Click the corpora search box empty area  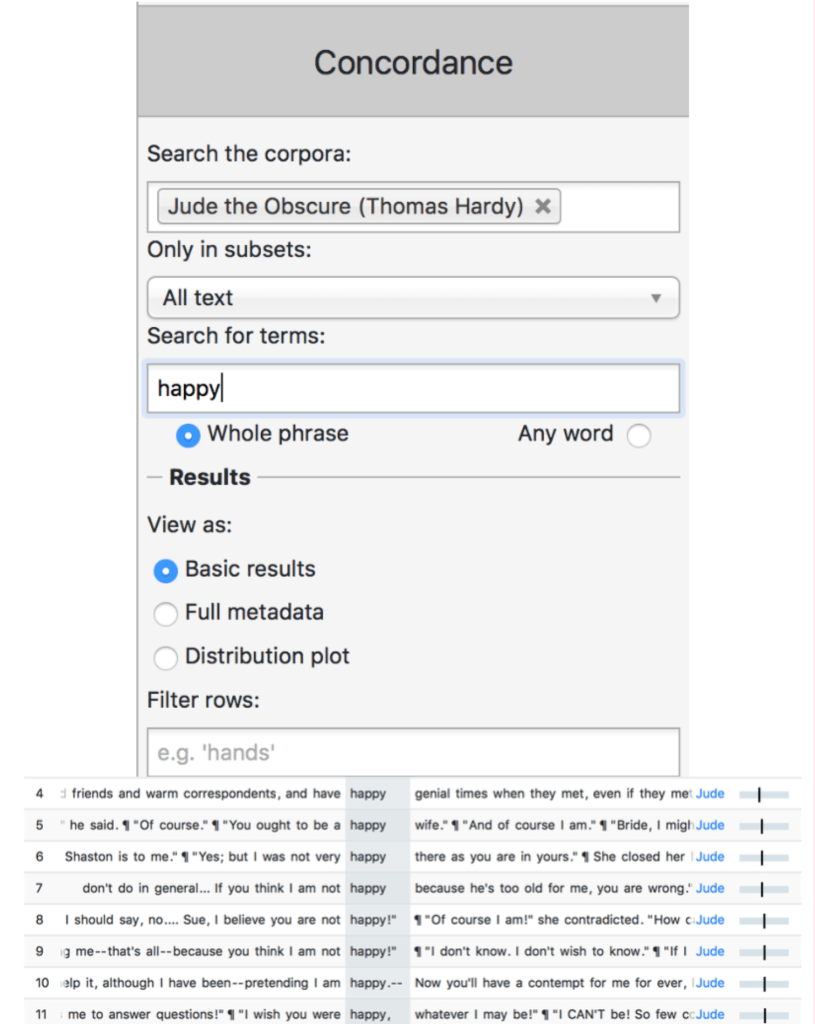pos(618,207)
